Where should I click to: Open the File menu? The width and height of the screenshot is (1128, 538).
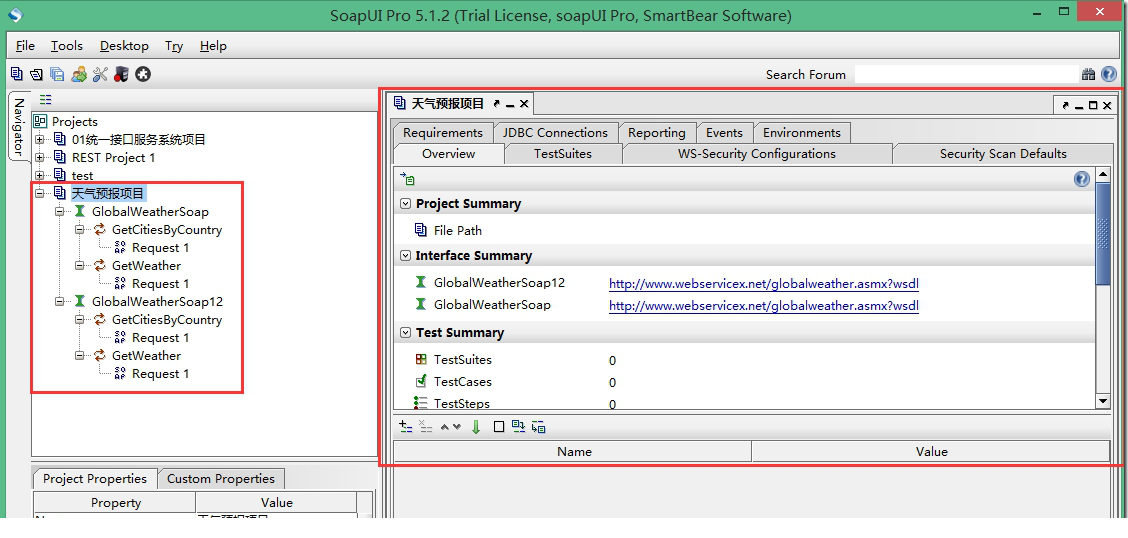[25, 45]
